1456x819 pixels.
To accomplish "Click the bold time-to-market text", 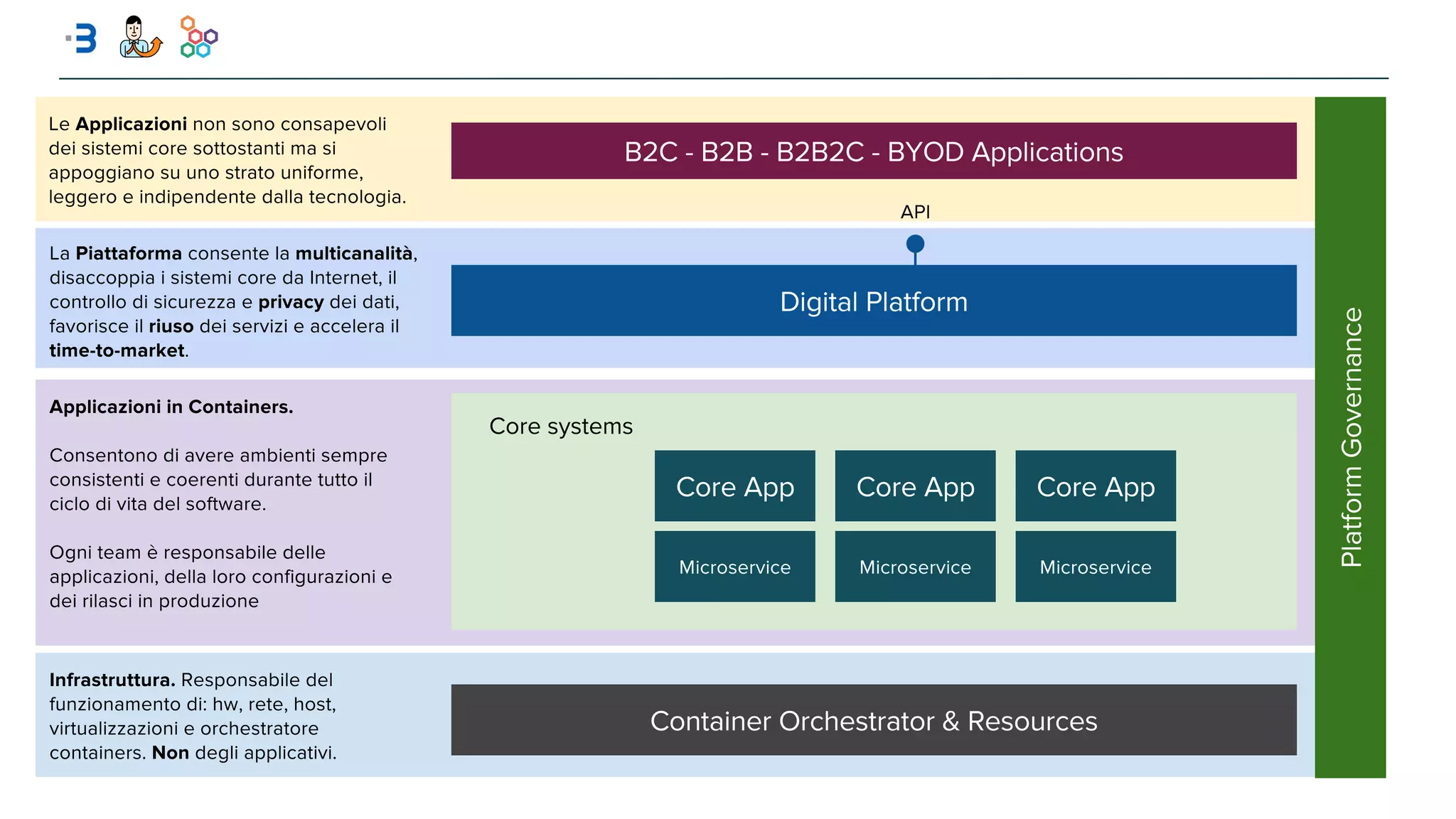I will click(x=117, y=350).
